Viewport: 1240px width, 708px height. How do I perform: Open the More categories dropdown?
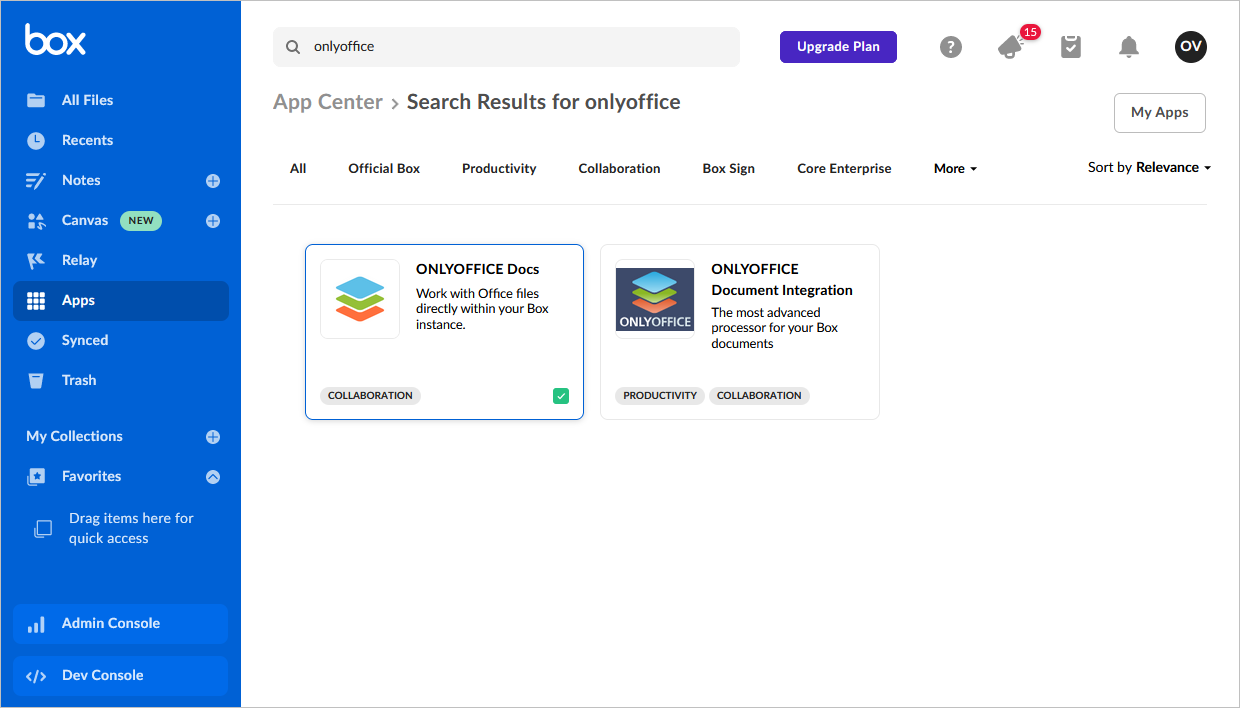coord(954,168)
